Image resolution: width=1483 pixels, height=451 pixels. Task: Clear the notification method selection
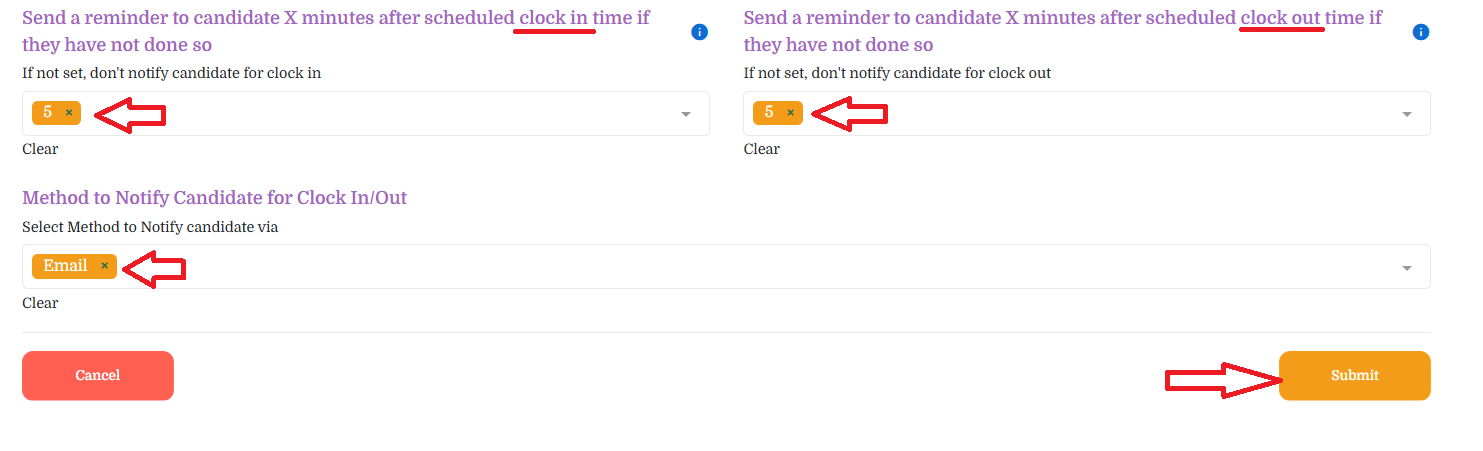pyautogui.click(x=40, y=303)
